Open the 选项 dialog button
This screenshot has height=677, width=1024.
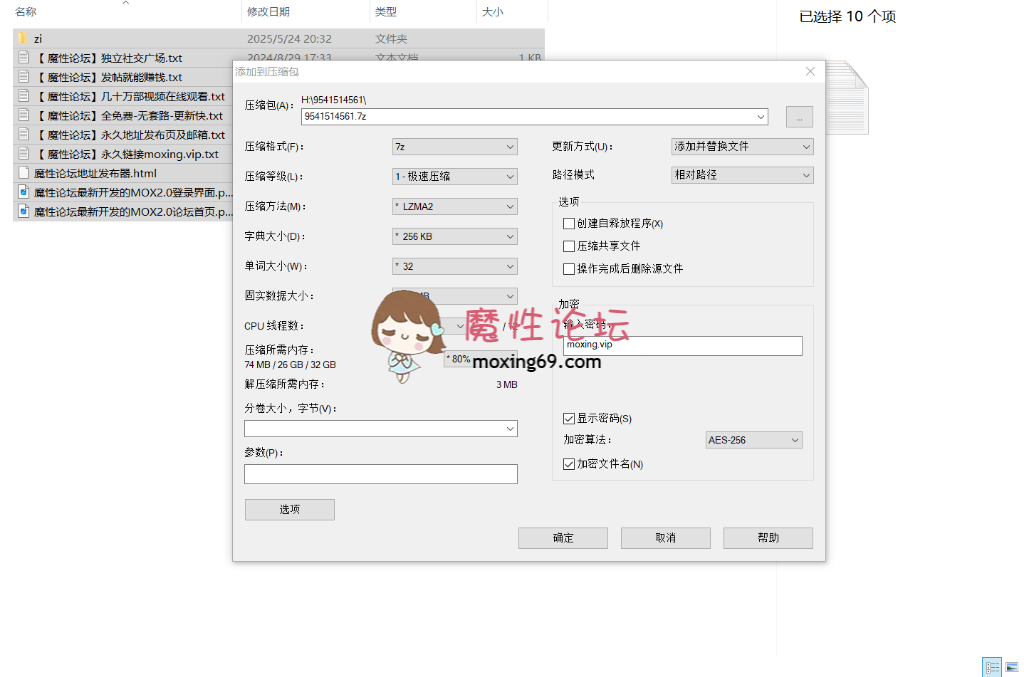[x=289, y=509]
